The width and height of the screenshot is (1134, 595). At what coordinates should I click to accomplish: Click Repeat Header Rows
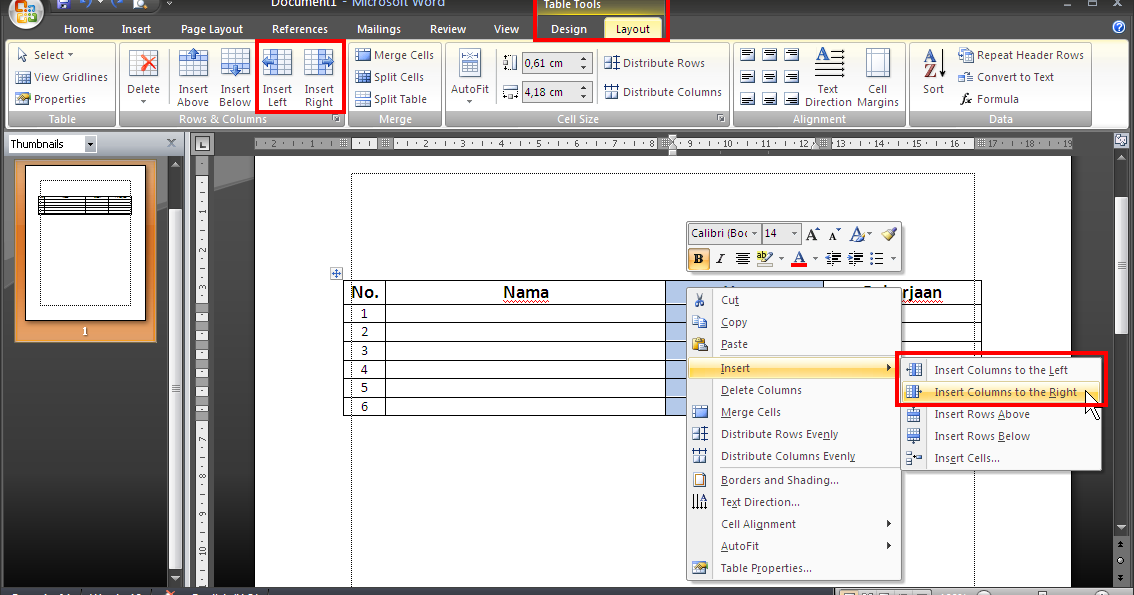click(1021, 55)
